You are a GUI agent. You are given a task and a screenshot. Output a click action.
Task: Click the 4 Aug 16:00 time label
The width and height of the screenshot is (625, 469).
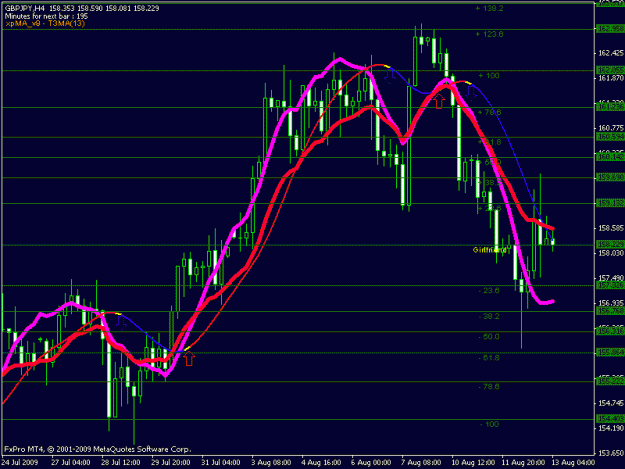tap(321, 463)
